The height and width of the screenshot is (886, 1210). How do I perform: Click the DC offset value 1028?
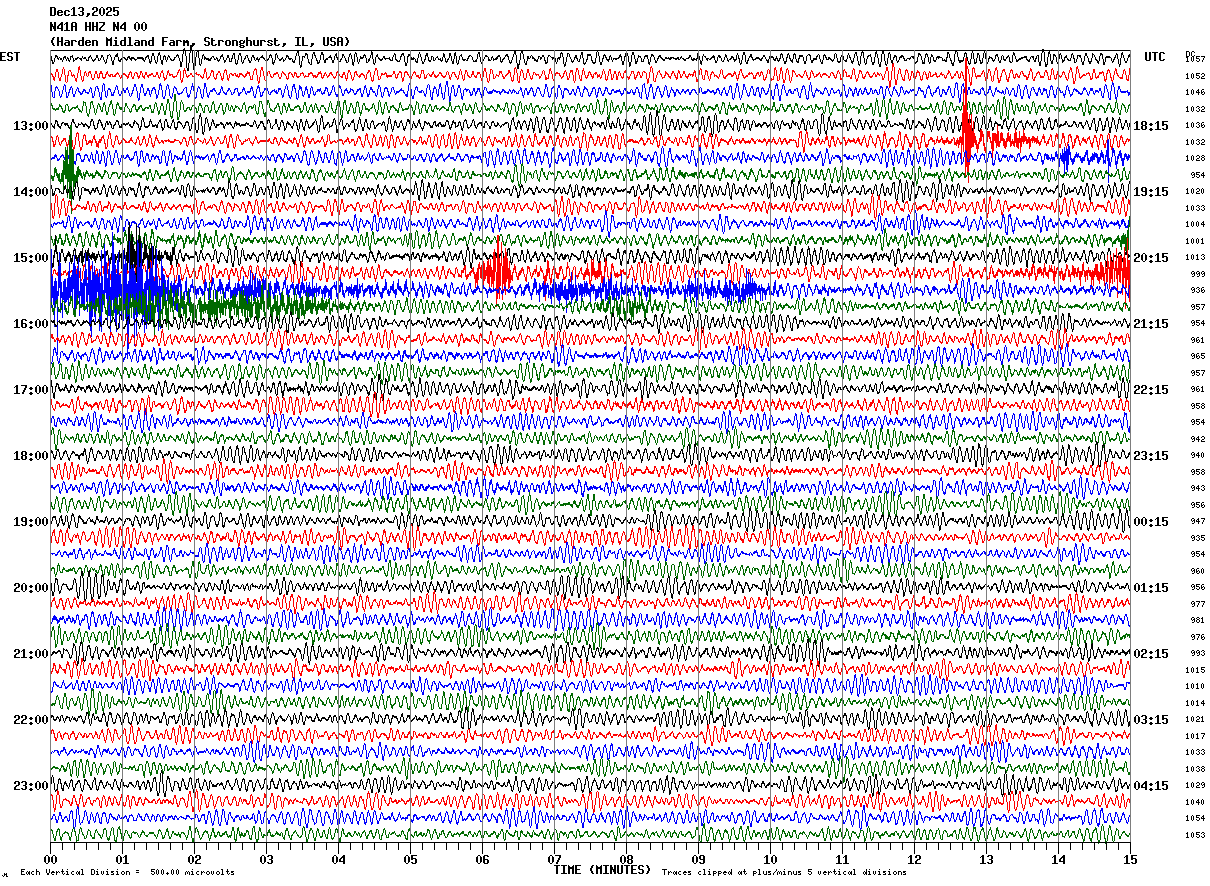click(x=1195, y=158)
